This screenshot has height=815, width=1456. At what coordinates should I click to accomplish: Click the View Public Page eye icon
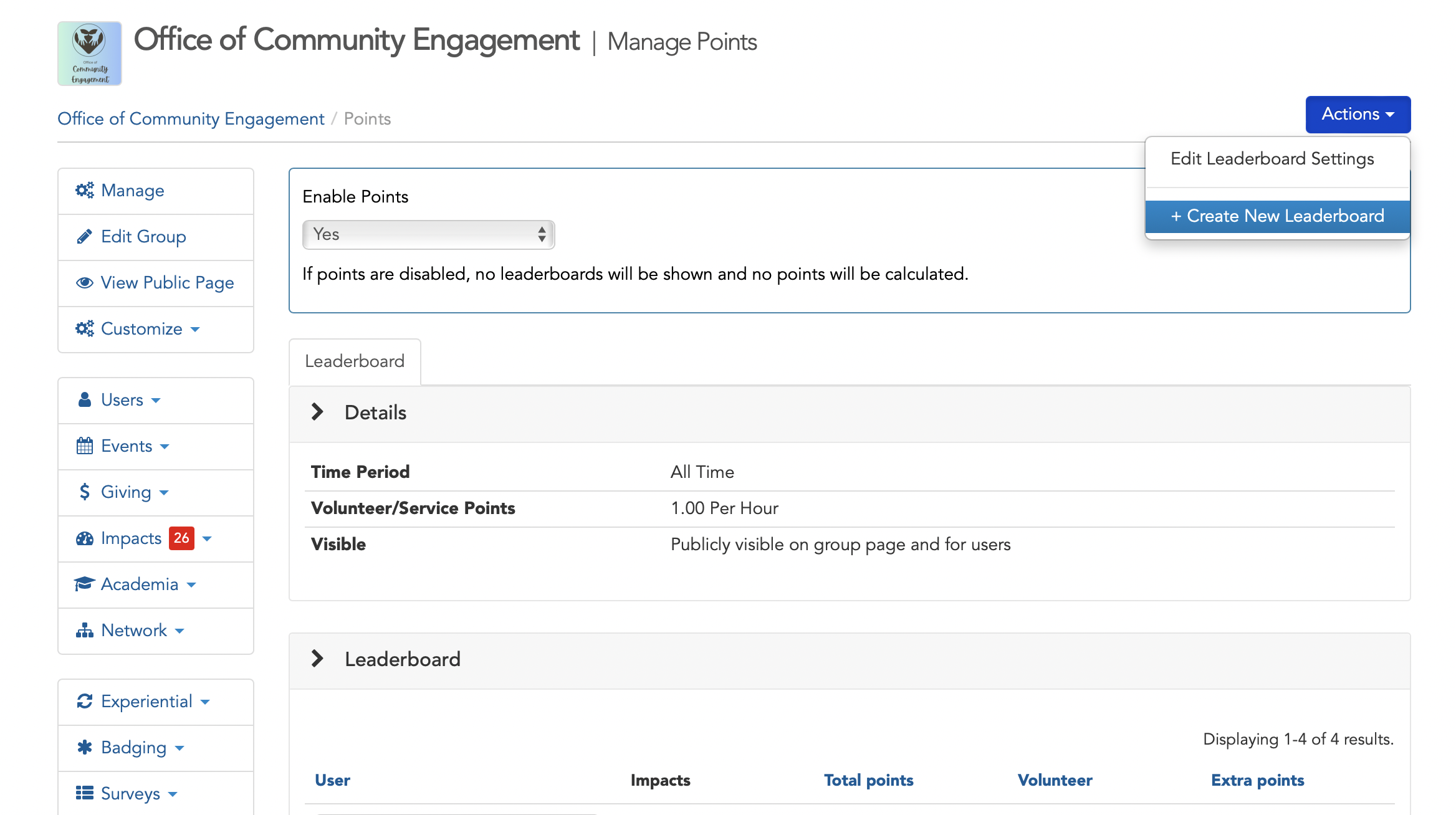pyautogui.click(x=85, y=283)
